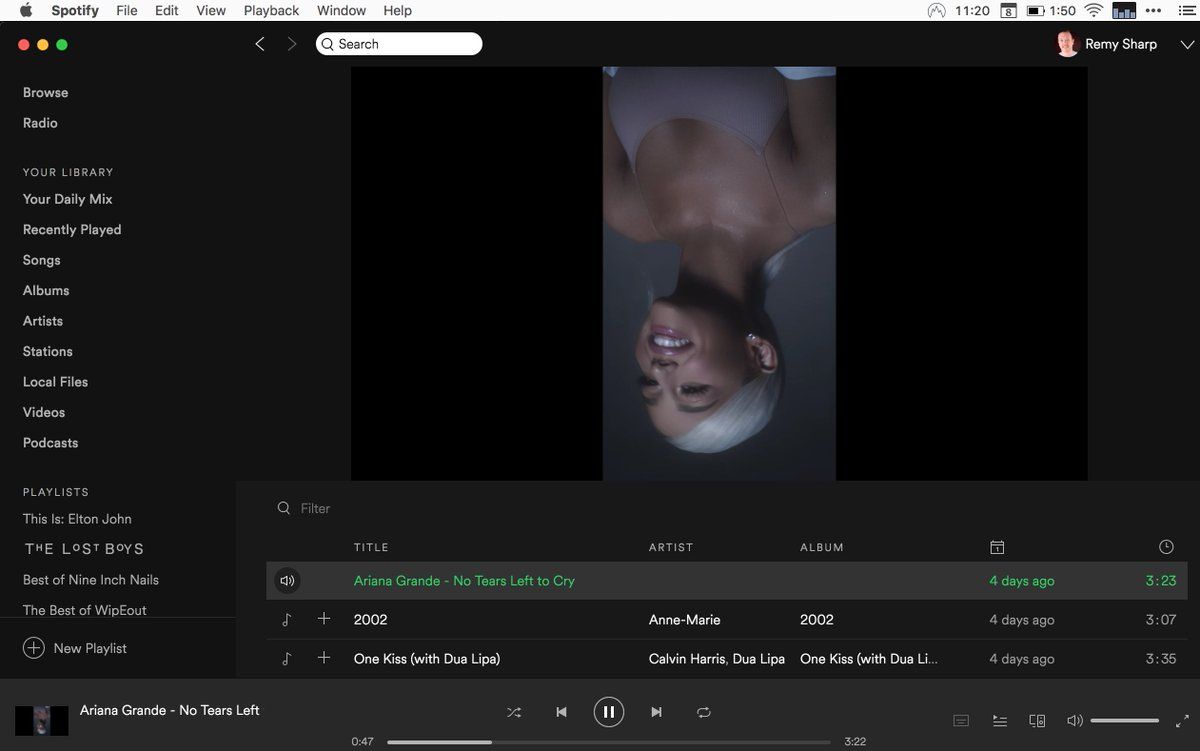
Task: Open the lyrics panel icon
Action: pyautogui.click(x=961, y=720)
